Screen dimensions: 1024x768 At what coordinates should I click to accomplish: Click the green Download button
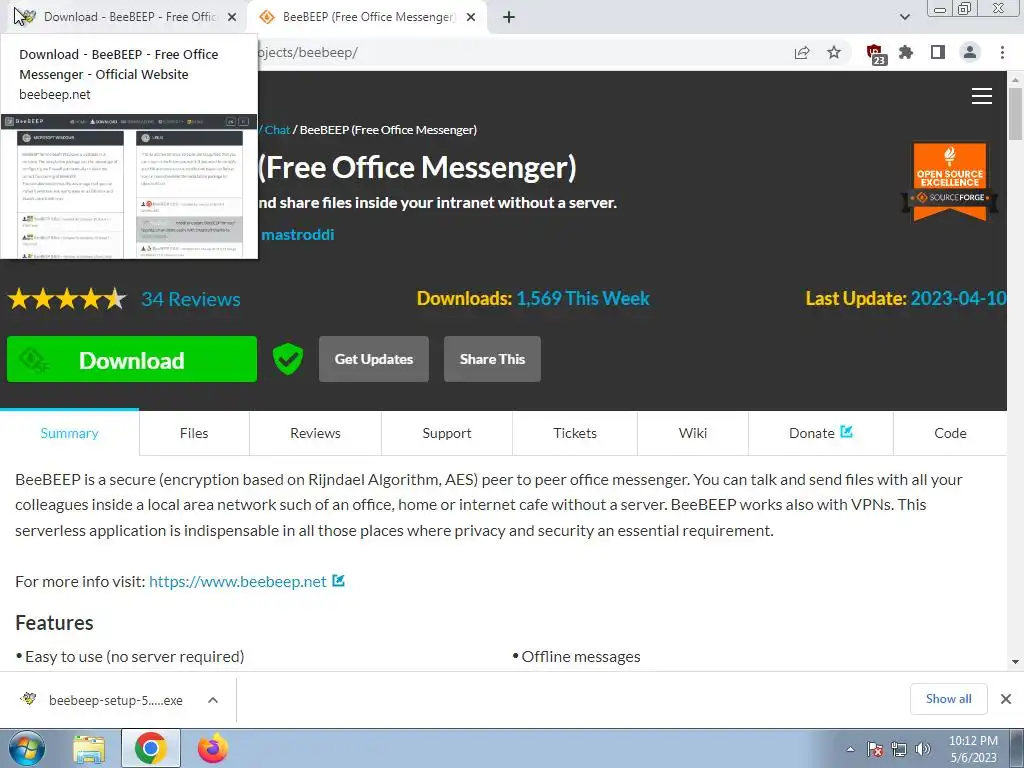coord(132,359)
